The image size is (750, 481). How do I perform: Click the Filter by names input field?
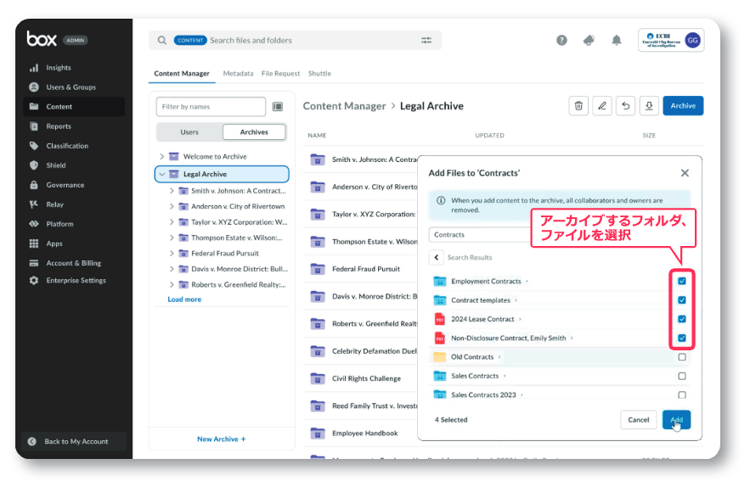coord(211,106)
